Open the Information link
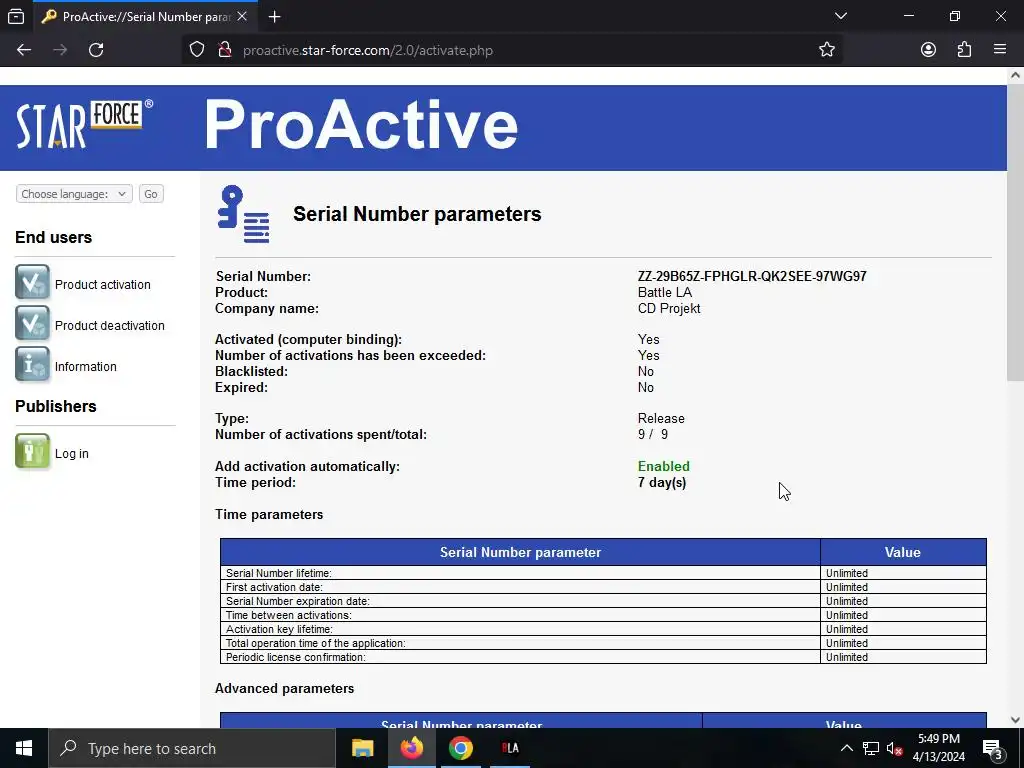This screenshot has width=1024, height=768. click(x=86, y=366)
